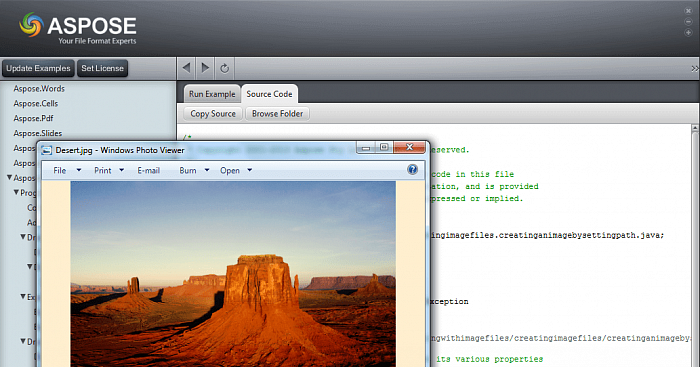Open the File dropdown in Photo Viewer

(x=67, y=170)
